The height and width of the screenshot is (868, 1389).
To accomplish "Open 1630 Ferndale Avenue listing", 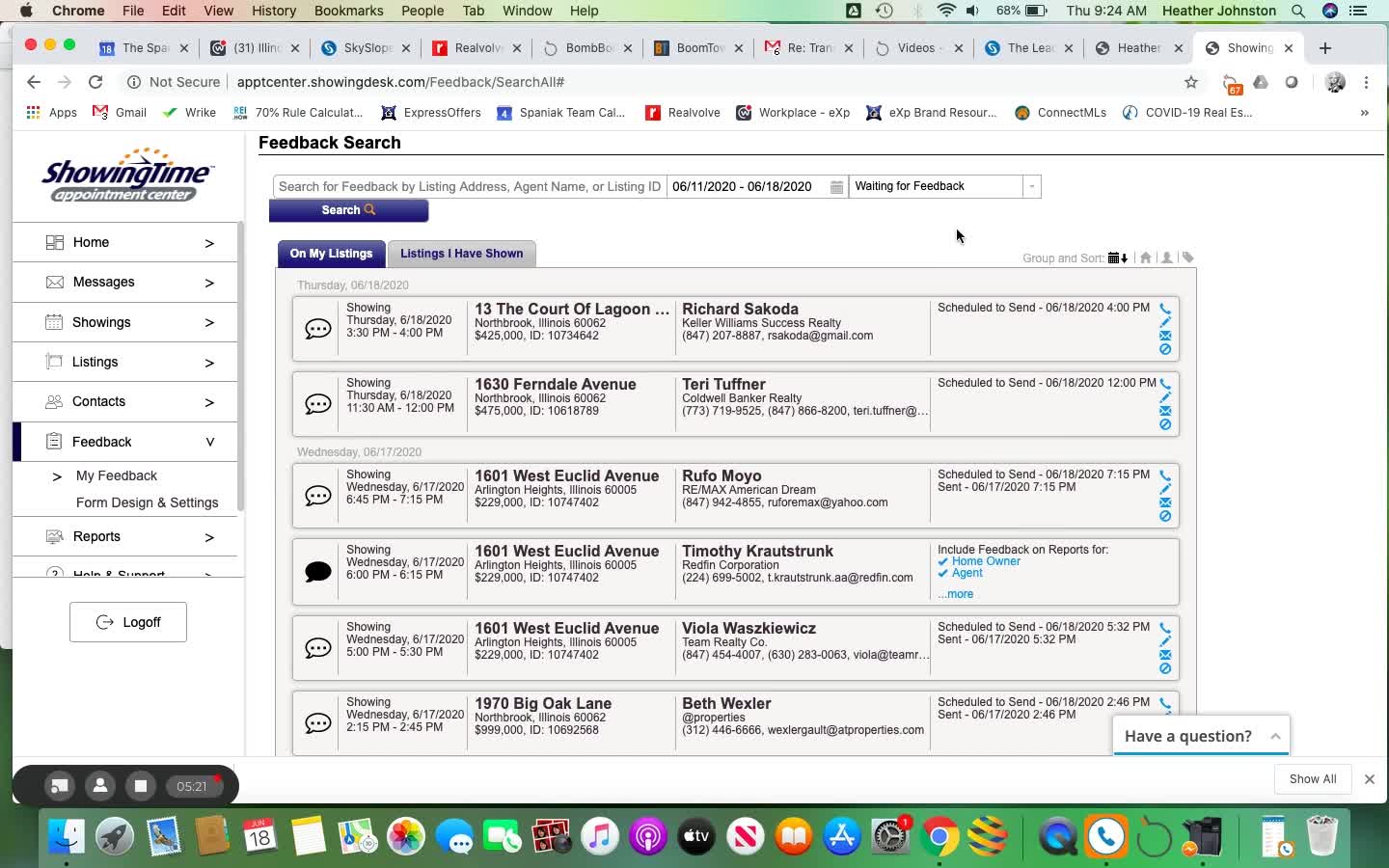I will pos(556,385).
